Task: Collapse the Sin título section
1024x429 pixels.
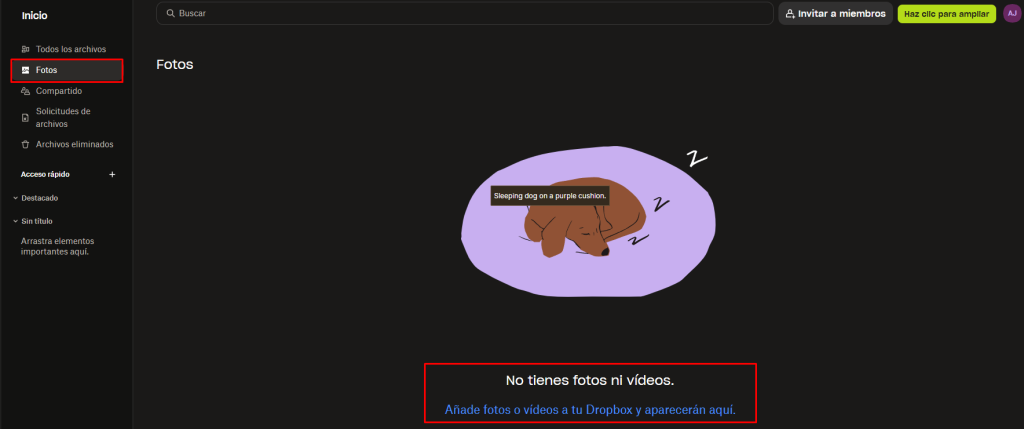Action: 16,221
